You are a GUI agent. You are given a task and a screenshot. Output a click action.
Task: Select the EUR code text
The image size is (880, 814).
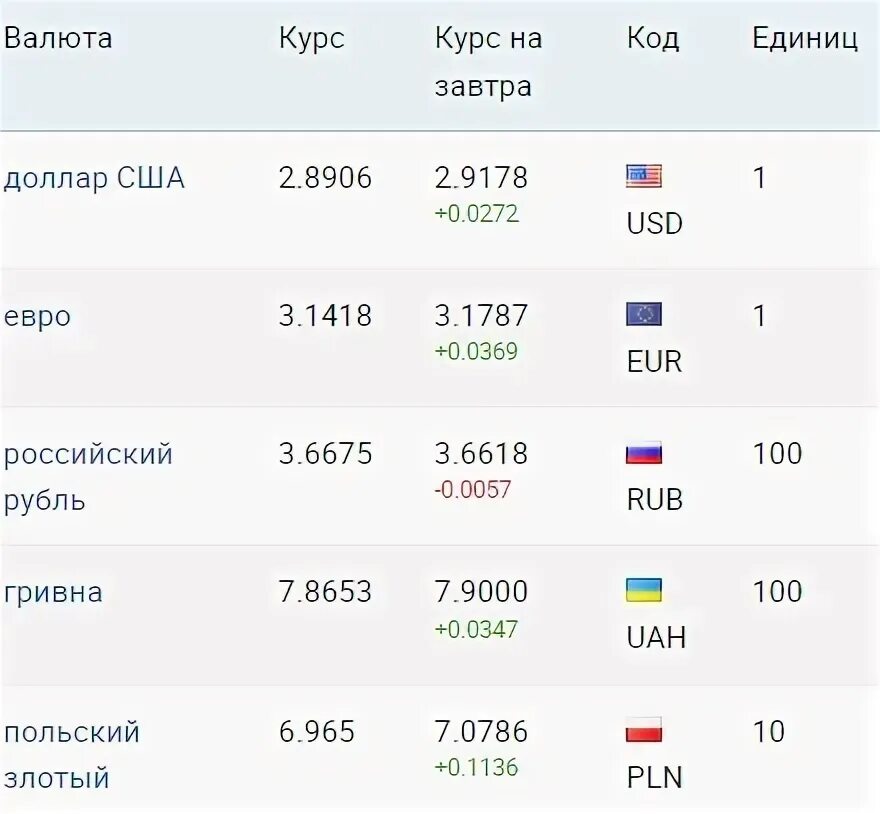(x=654, y=361)
